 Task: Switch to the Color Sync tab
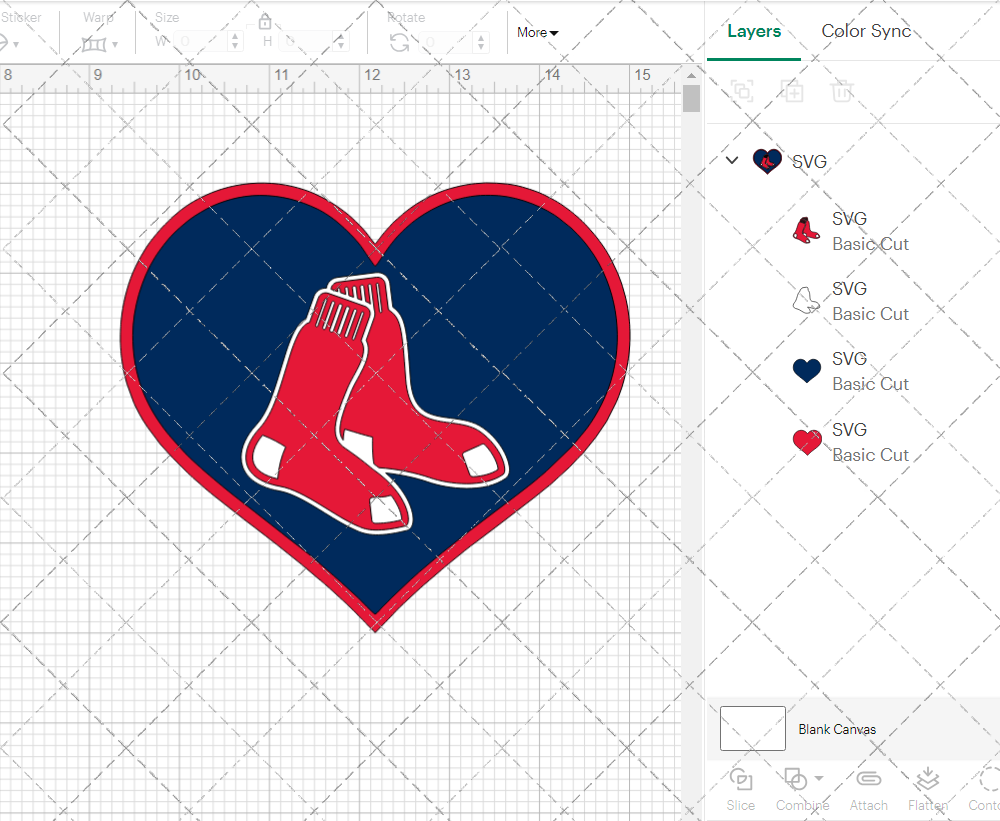pos(866,31)
